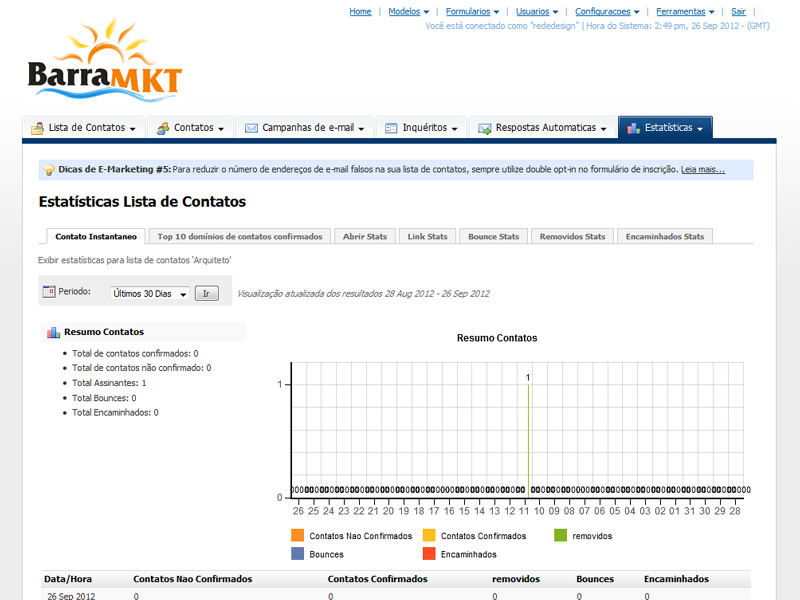The width and height of the screenshot is (800, 600).
Task: Click the Período calendar icon
Action: tap(49, 291)
